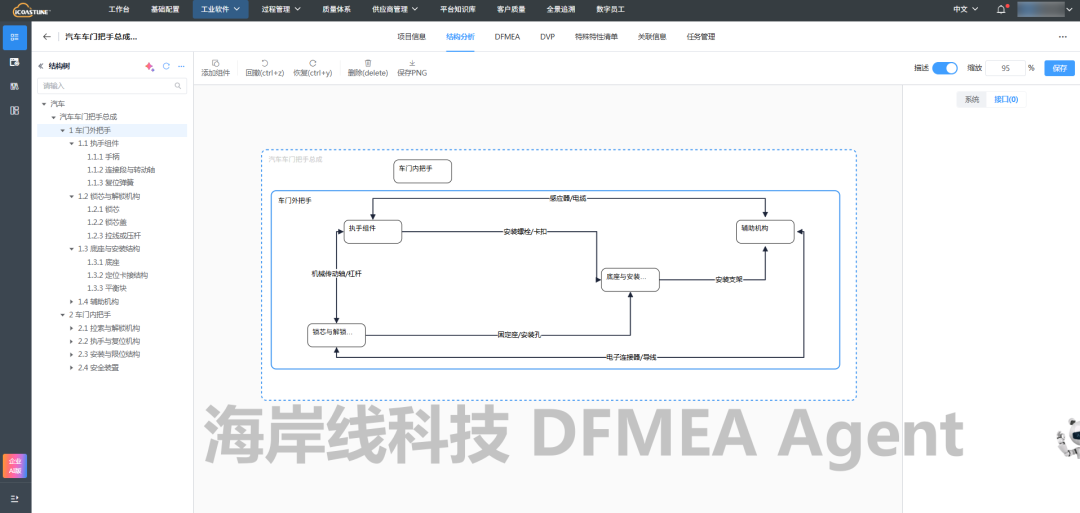Collapse the 1.1 执手组件 node

72,144
